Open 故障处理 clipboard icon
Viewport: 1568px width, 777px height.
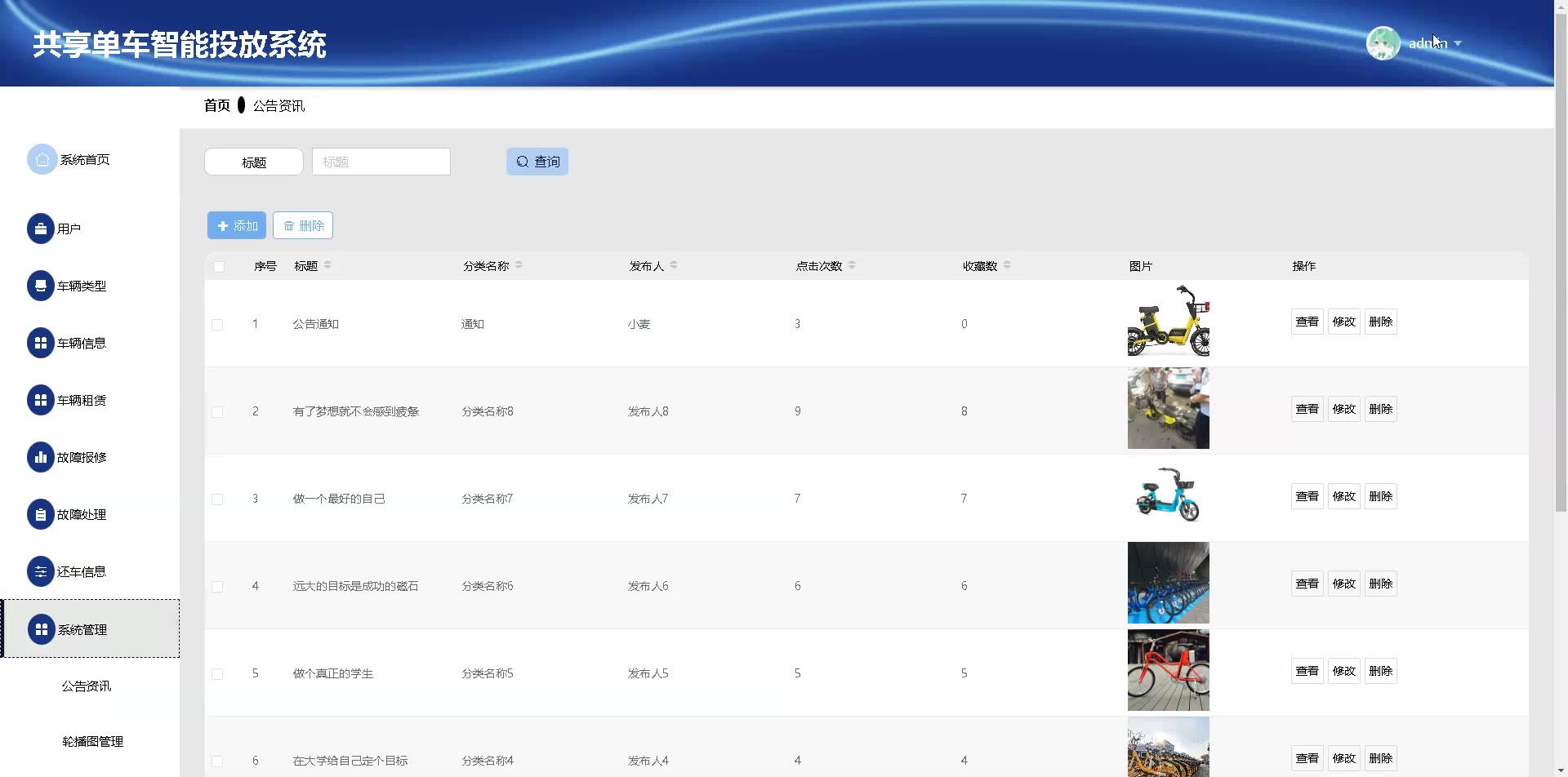[40, 514]
